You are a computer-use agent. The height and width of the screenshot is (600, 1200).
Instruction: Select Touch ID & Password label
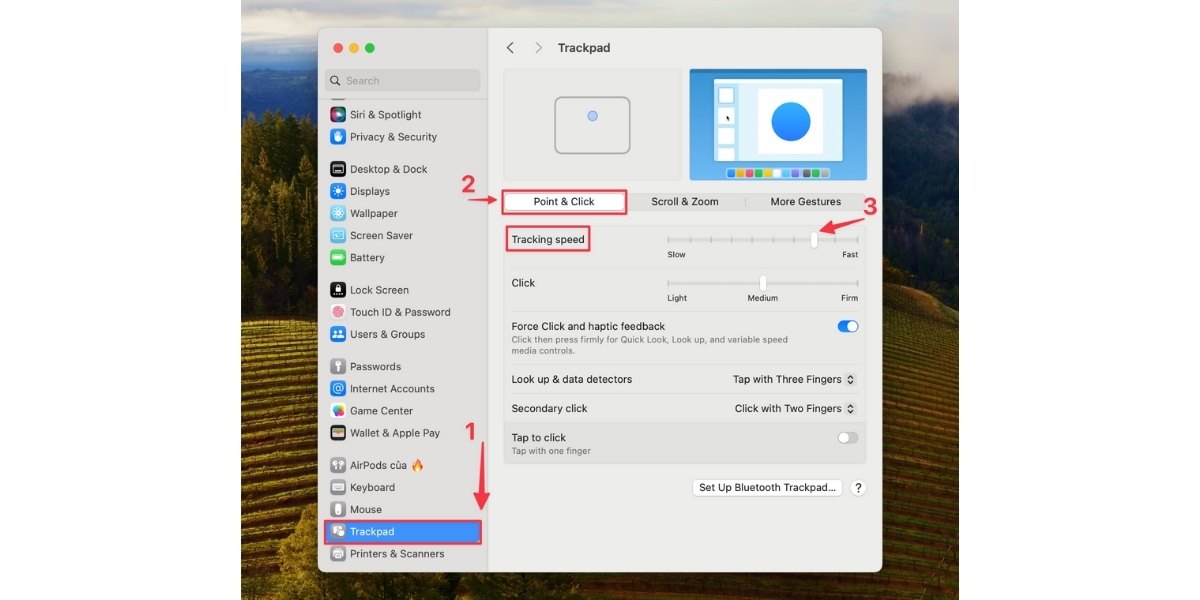pyautogui.click(x=400, y=312)
